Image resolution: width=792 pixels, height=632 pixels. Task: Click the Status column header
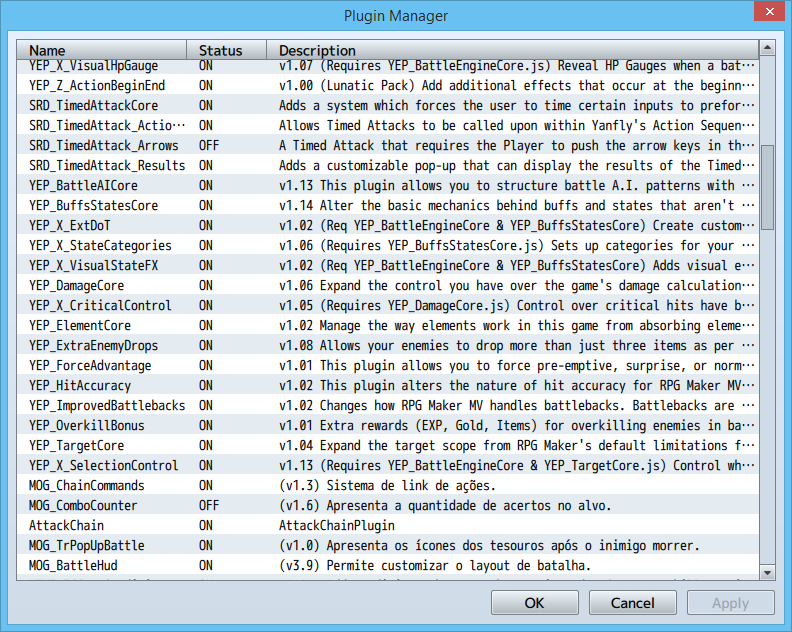(x=227, y=50)
